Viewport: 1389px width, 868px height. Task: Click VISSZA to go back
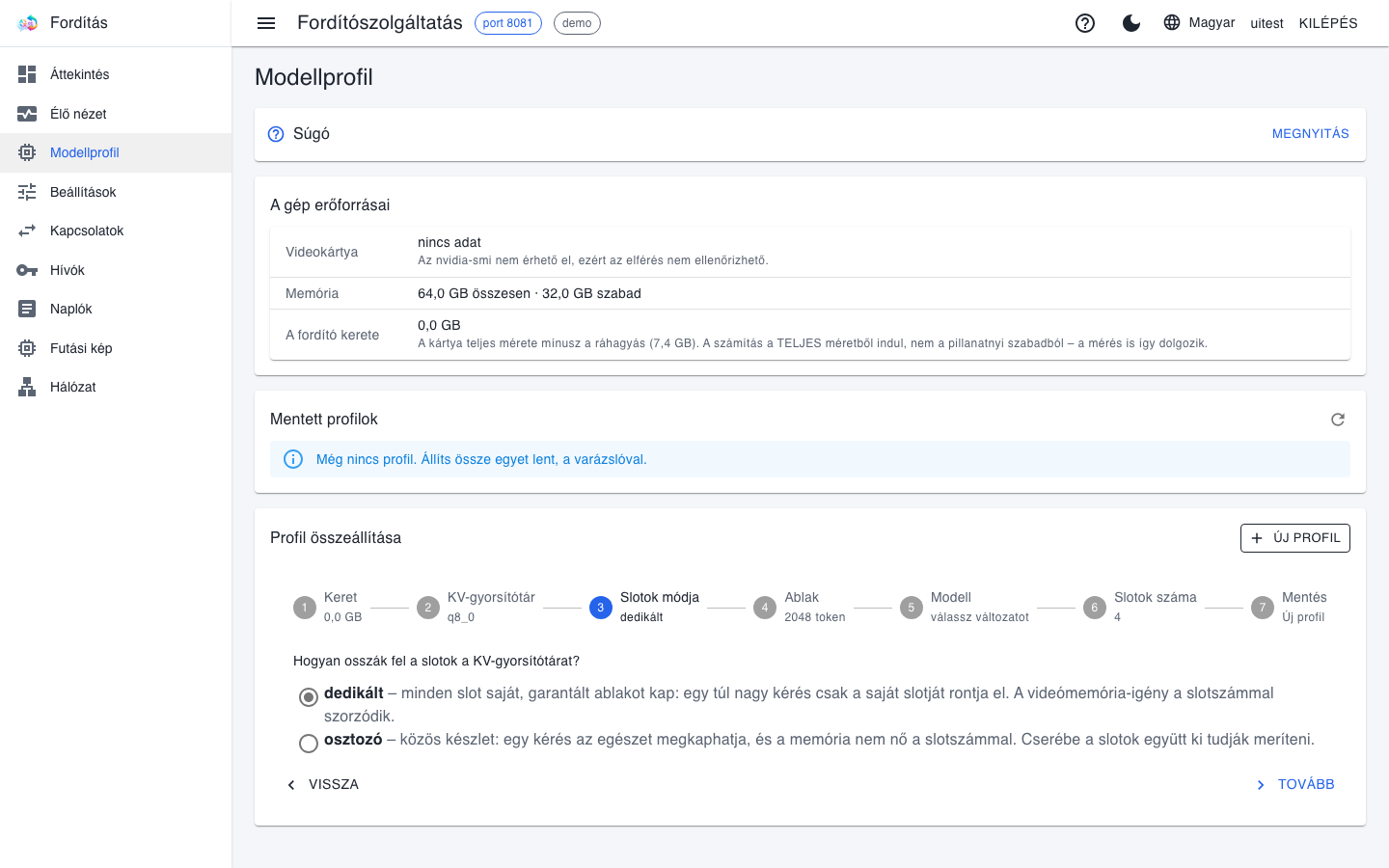(323, 785)
